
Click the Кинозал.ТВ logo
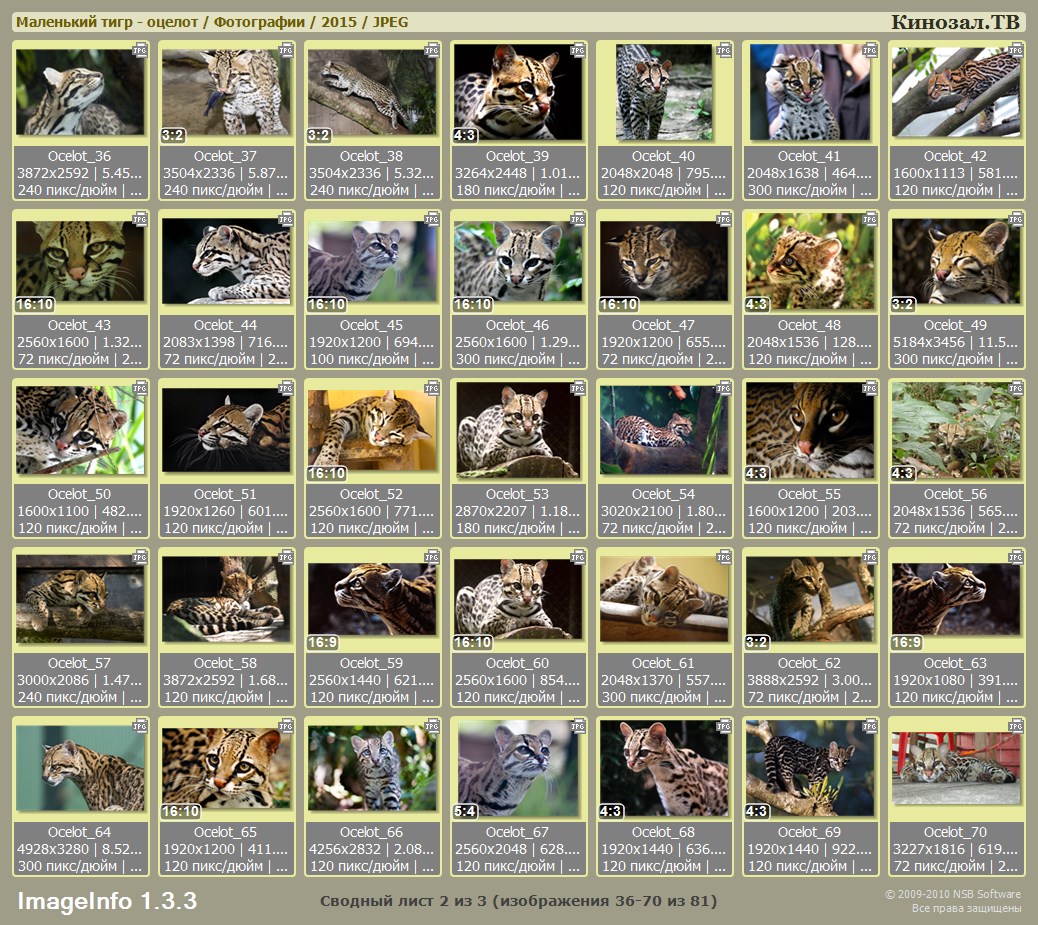[x=955, y=22]
